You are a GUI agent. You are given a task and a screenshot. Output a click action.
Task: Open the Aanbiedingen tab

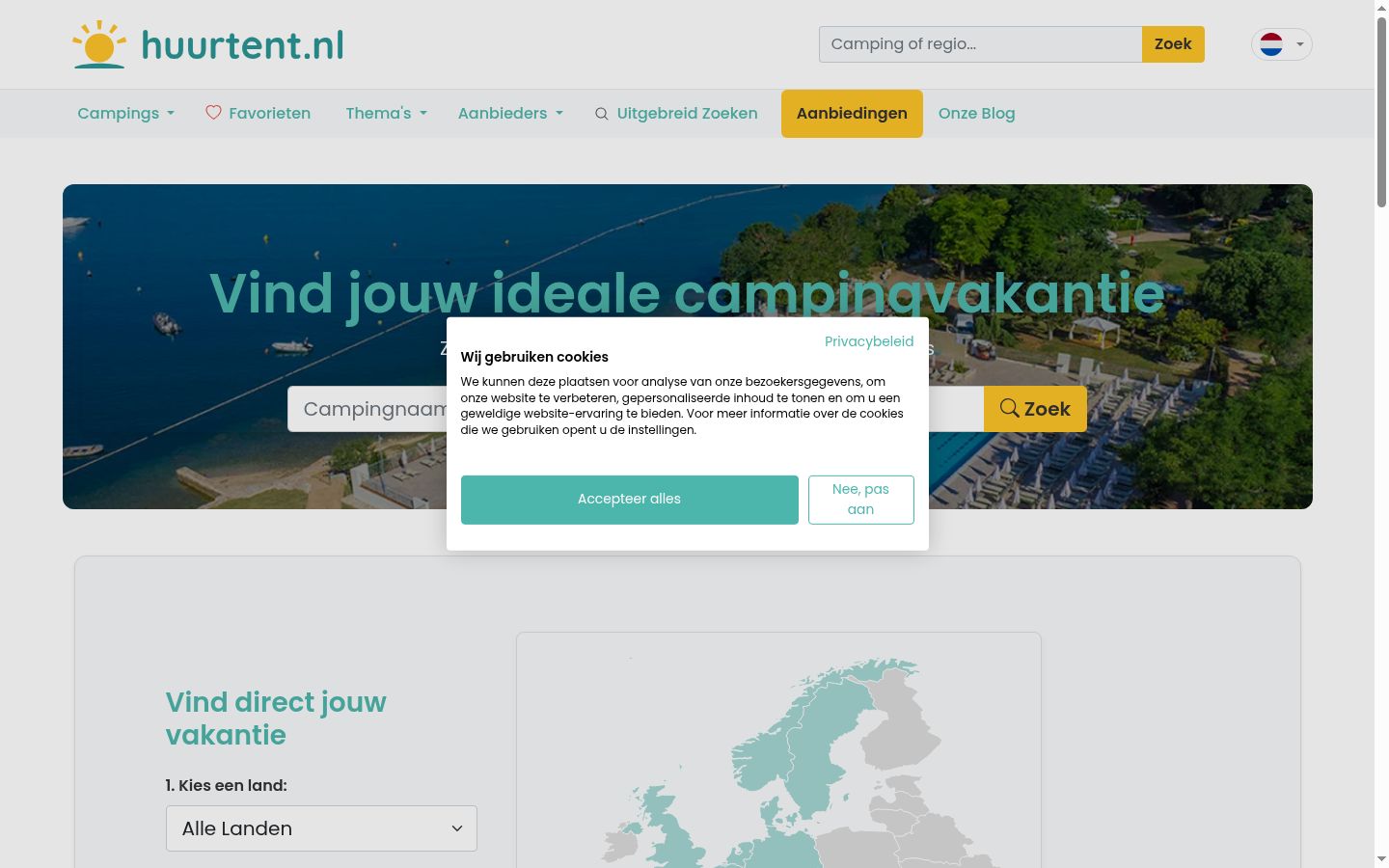(x=852, y=114)
